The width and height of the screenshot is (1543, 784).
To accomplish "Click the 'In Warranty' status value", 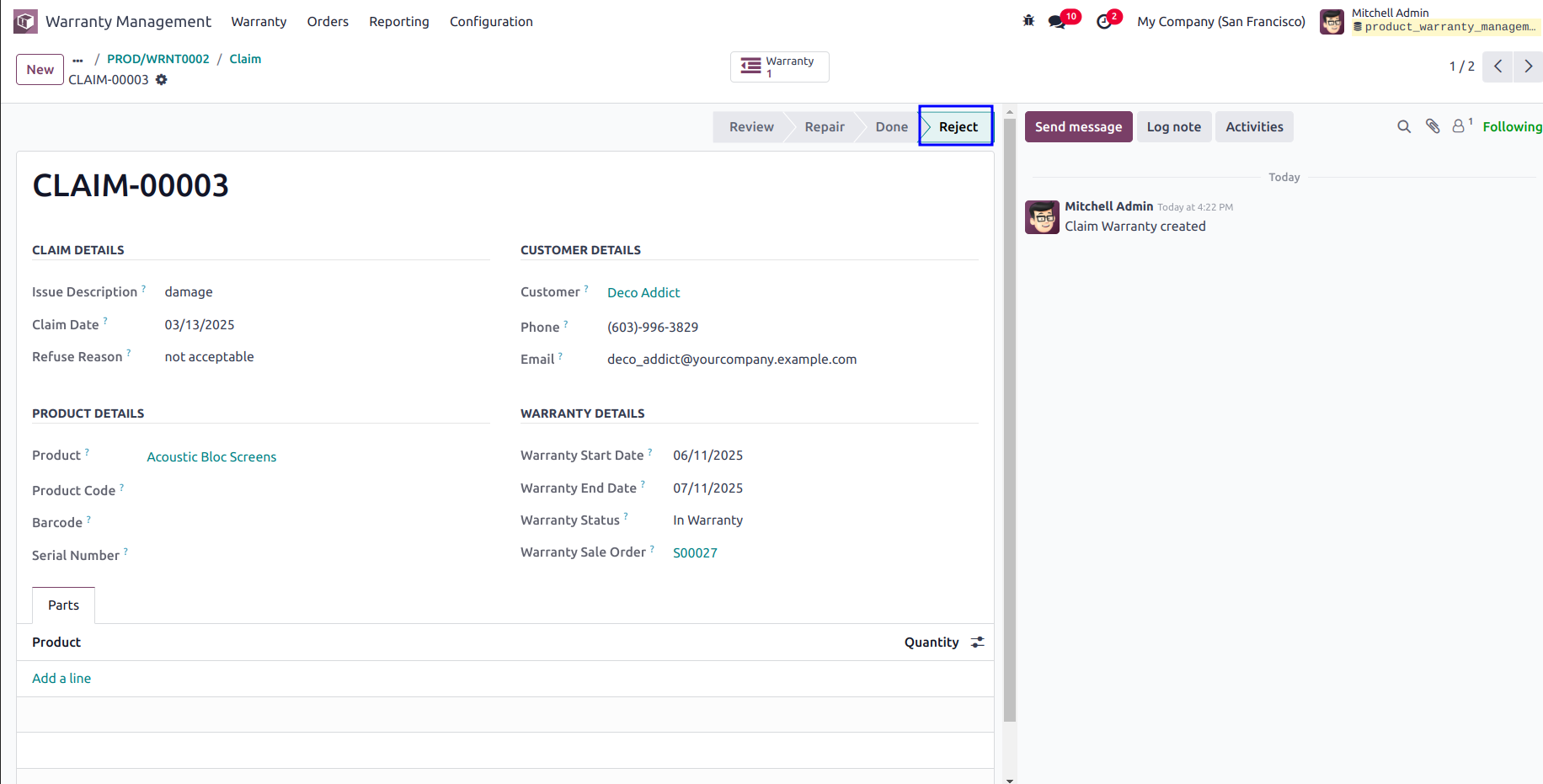I will coord(707,520).
